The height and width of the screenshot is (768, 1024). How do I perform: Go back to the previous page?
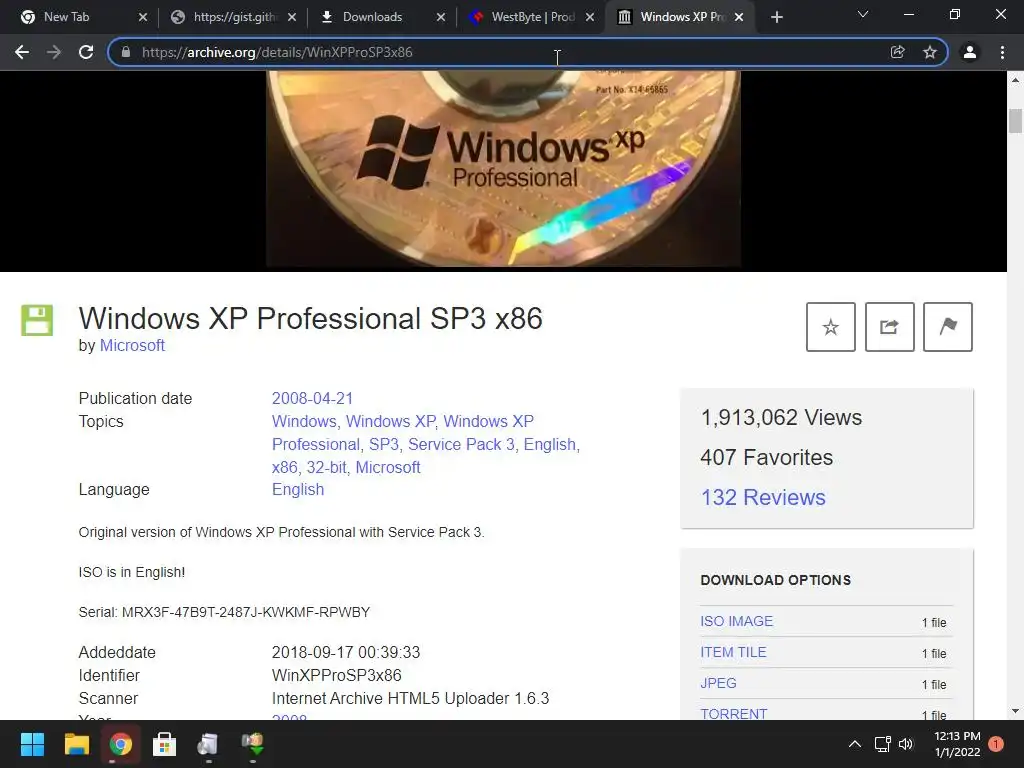click(22, 52)
